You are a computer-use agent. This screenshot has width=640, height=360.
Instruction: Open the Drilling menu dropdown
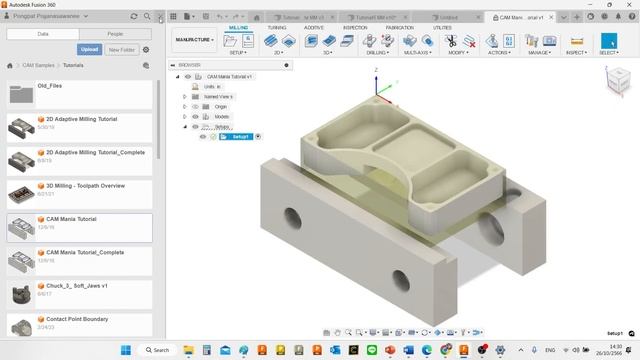coord(378,53)
